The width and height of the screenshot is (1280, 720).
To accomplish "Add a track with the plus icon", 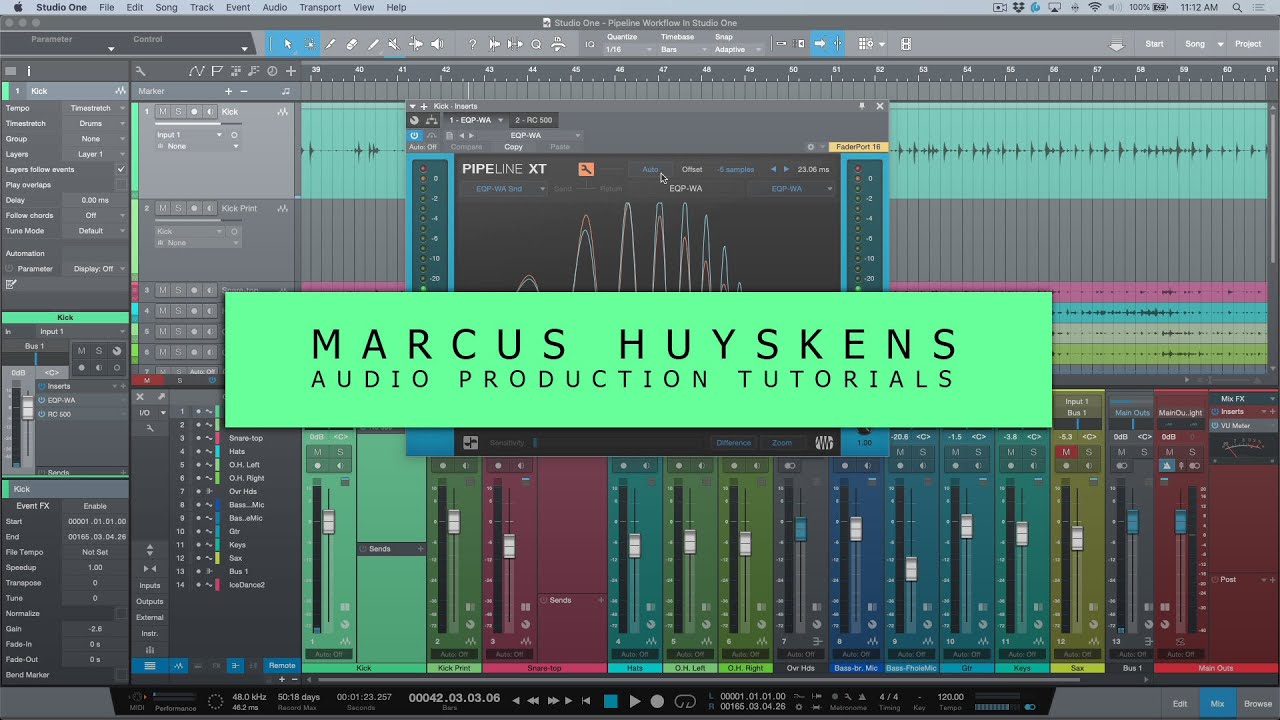I will 291,71.
